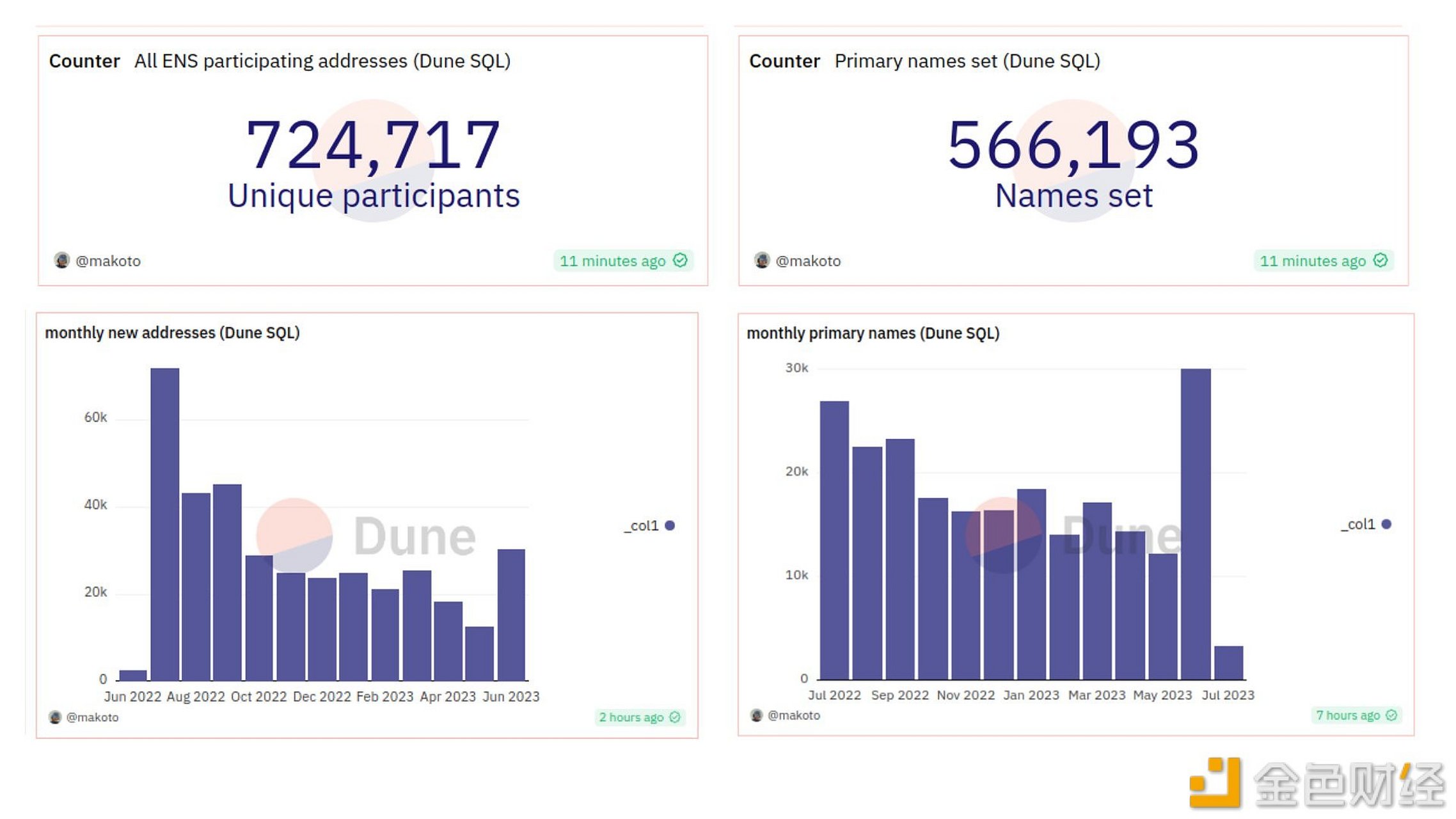Click _col1 legend label in new addresses chart
1456x819 pixels.
pos(642,525)
